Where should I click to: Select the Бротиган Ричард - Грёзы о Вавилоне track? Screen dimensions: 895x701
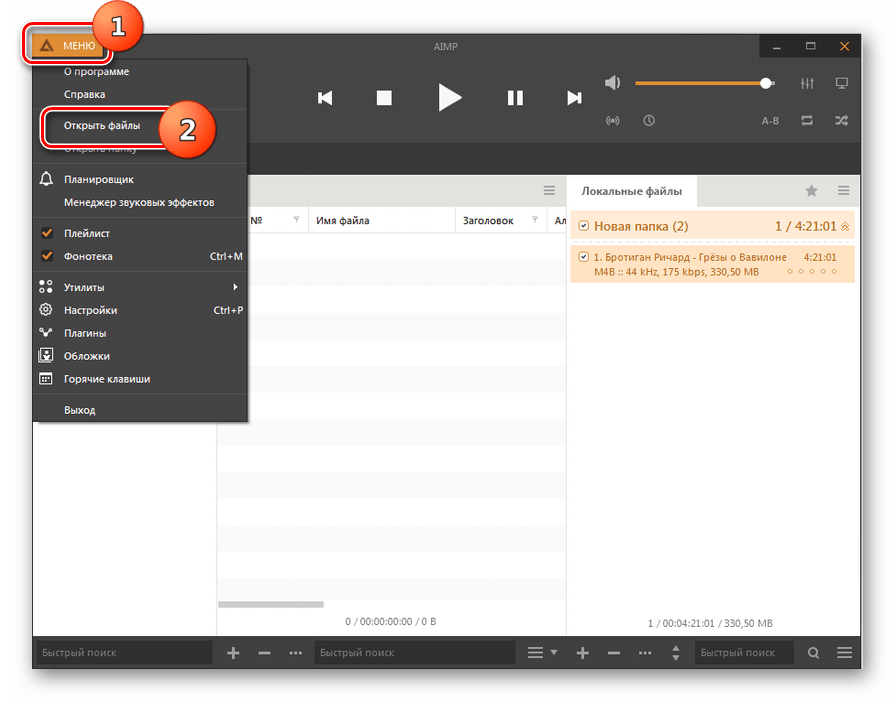tap(712, 264)
